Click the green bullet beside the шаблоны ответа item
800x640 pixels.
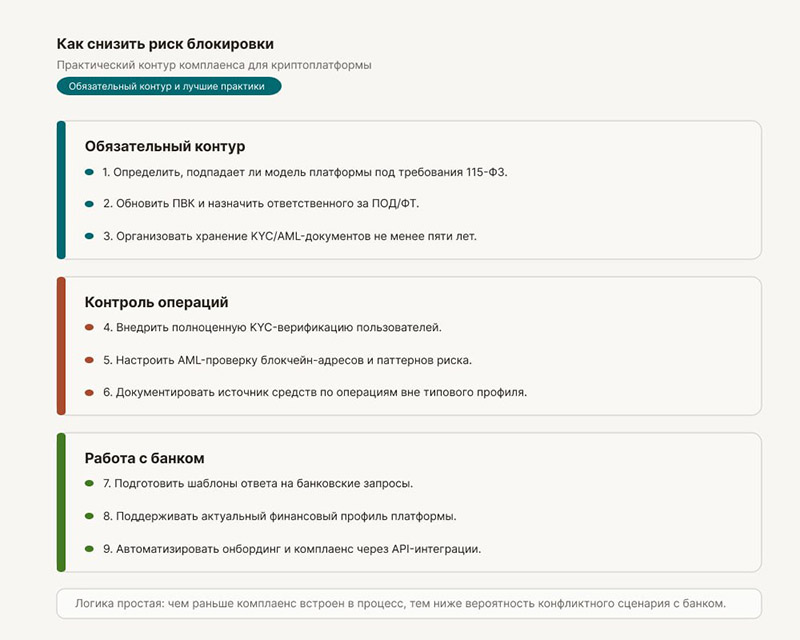coord(89,484)
